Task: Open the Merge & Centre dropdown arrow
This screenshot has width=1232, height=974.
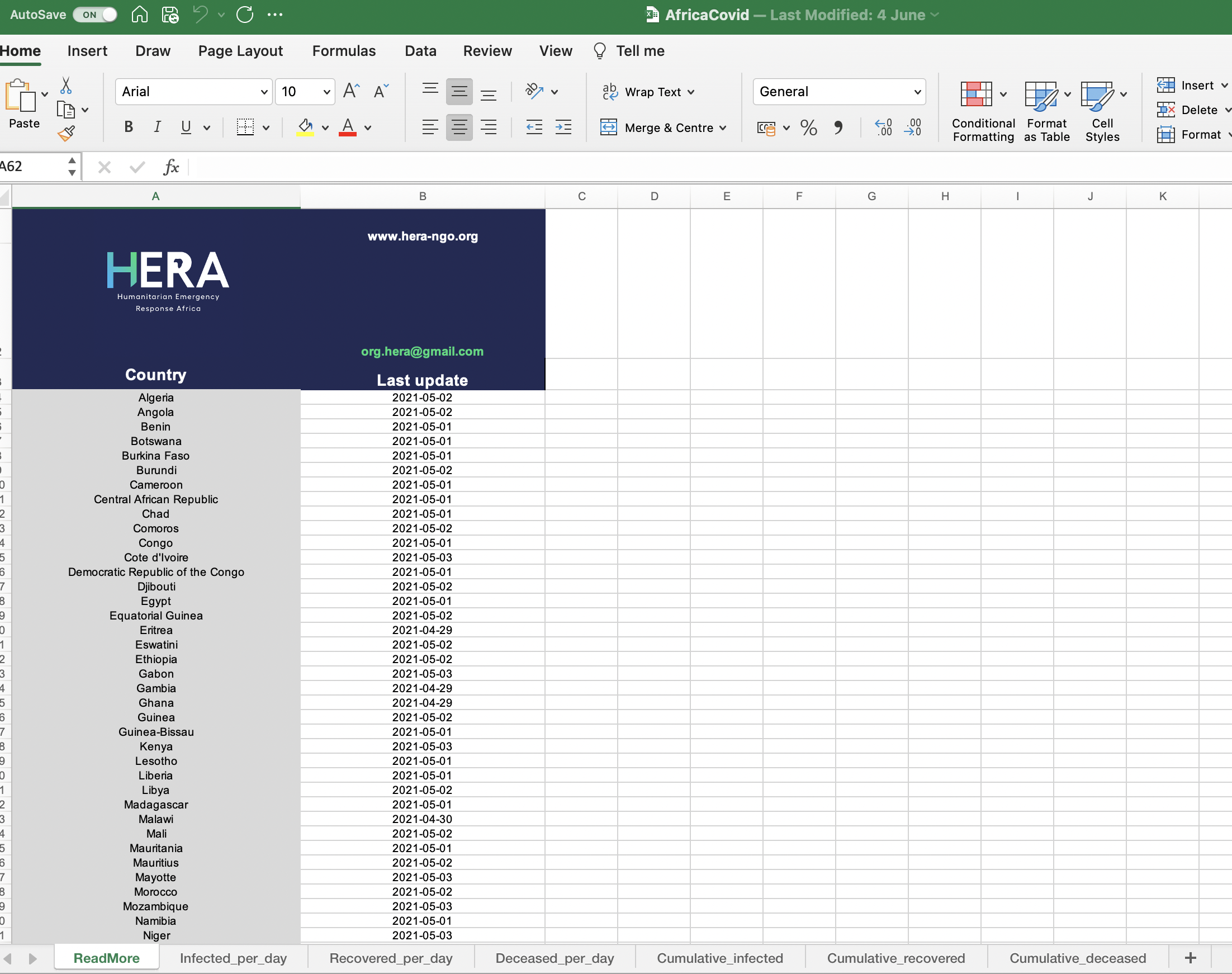Action: (723, 127)
